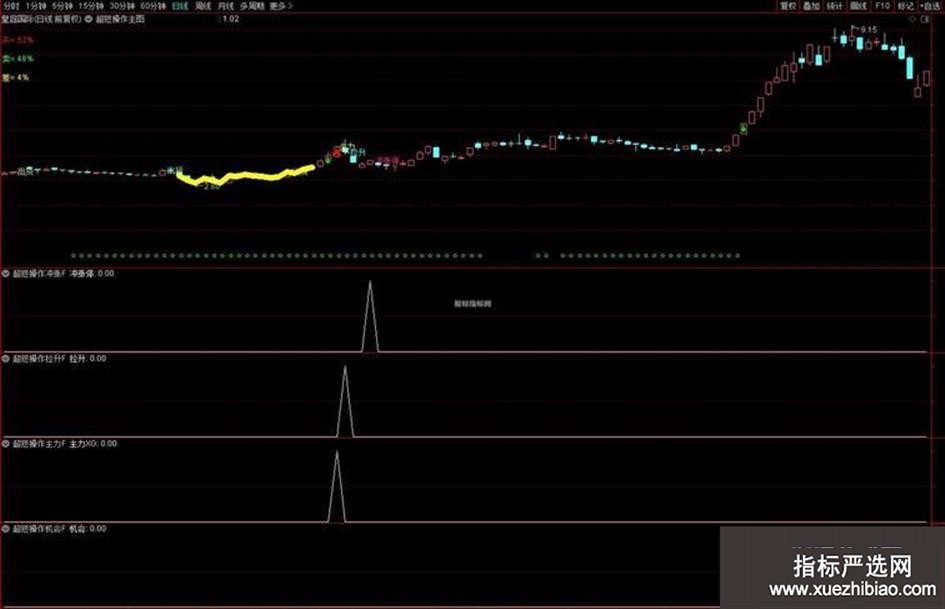Click the +自选 add to watchlist button
This screenshot has height=609, width=945.
(x=930, y=6)
